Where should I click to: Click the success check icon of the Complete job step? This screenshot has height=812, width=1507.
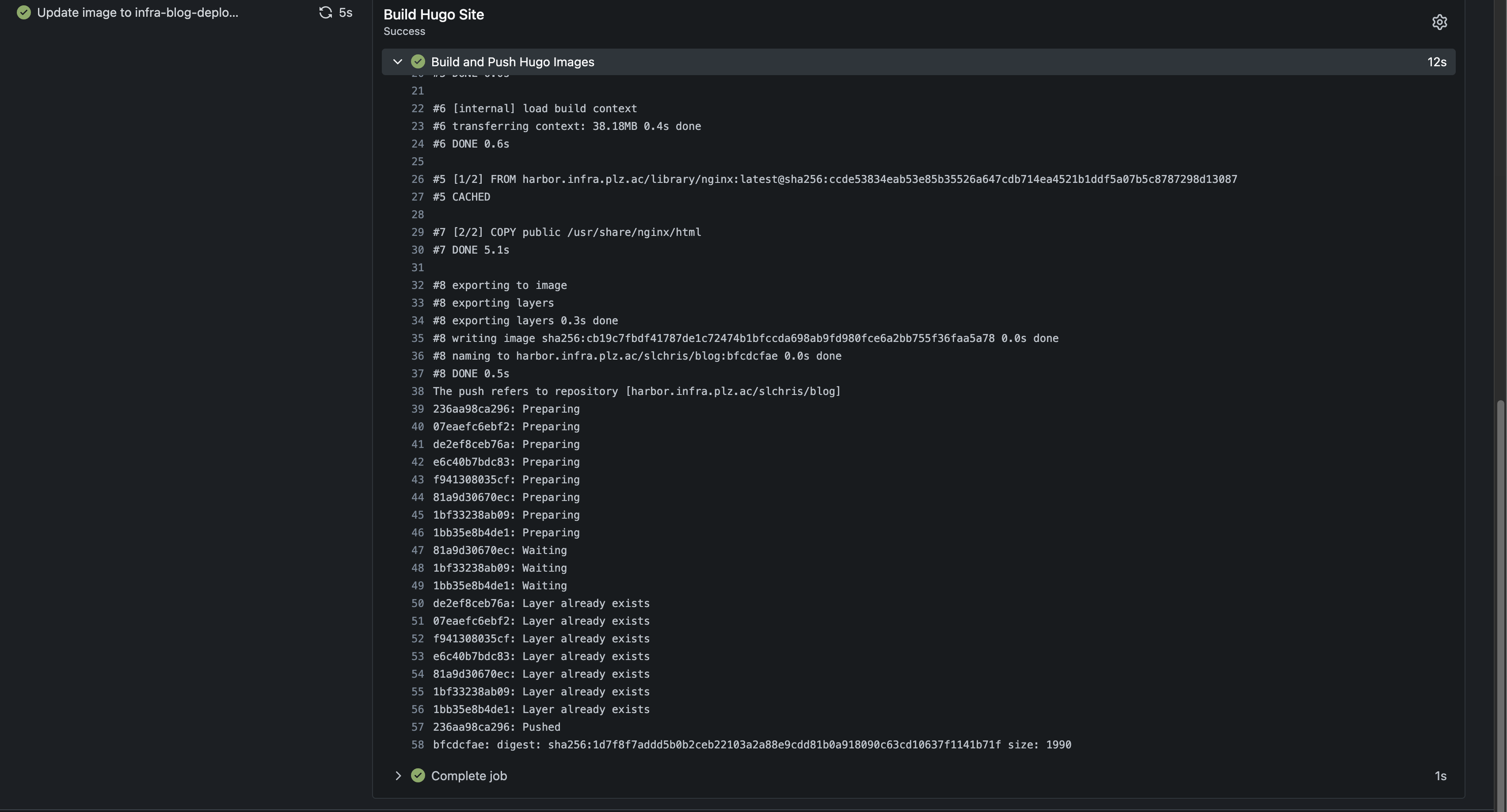418,775
